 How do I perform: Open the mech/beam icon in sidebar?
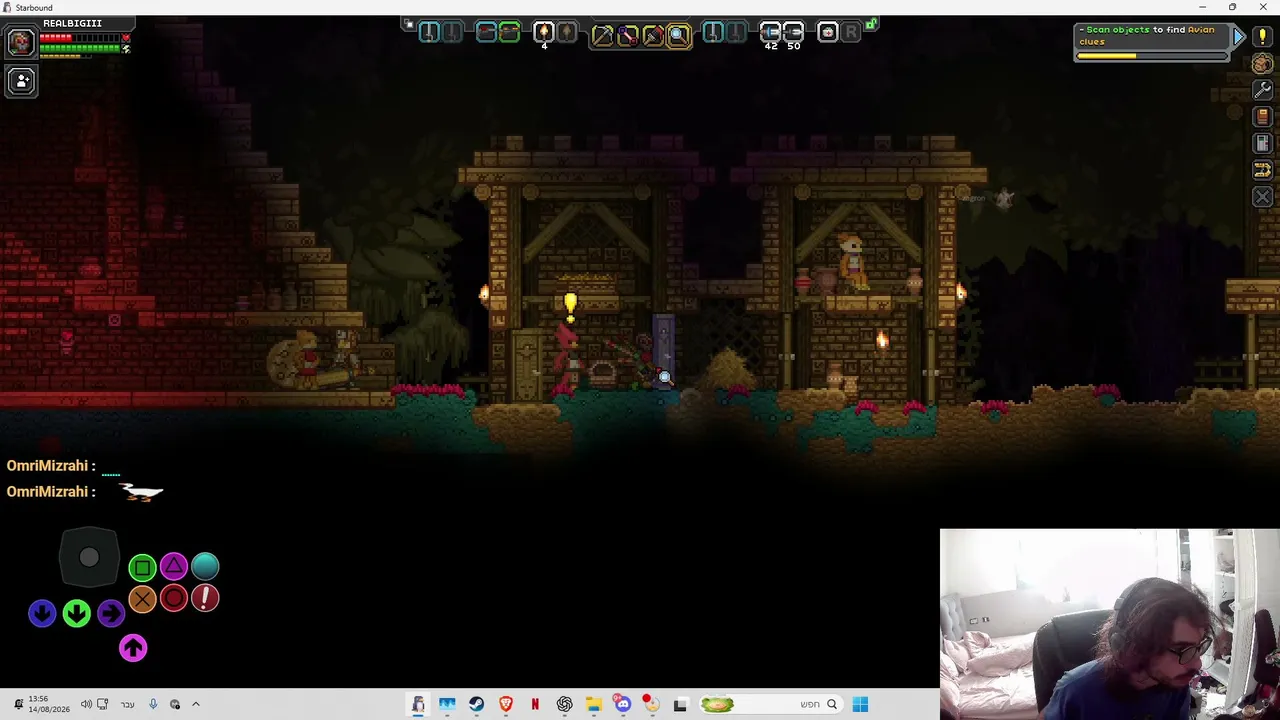click(x=1262, y=170)
